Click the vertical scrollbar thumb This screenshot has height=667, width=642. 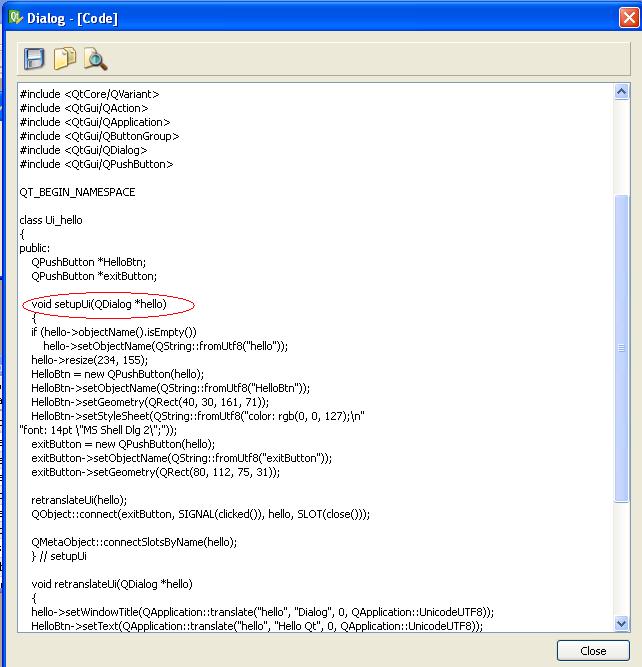622,348
